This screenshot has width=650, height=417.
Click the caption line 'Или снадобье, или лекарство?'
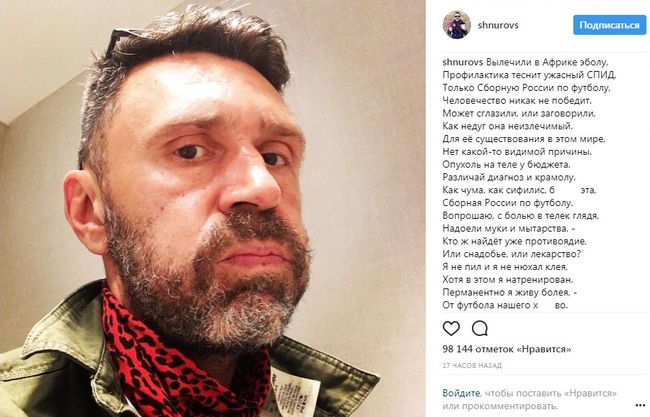coord(512,254)
